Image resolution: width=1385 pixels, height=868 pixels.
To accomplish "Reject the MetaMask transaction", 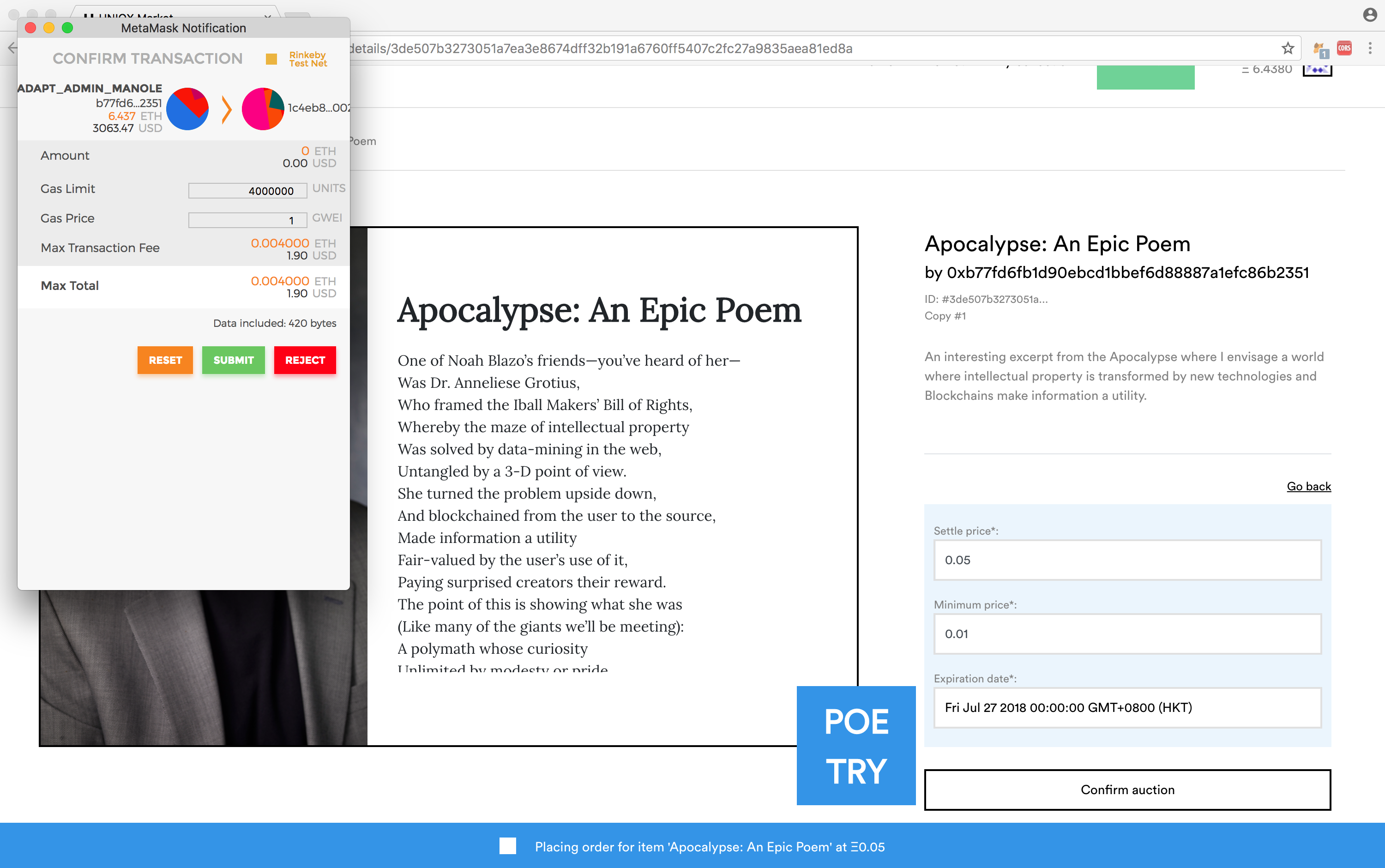I will pyautogui.click(x=305, y=360).
